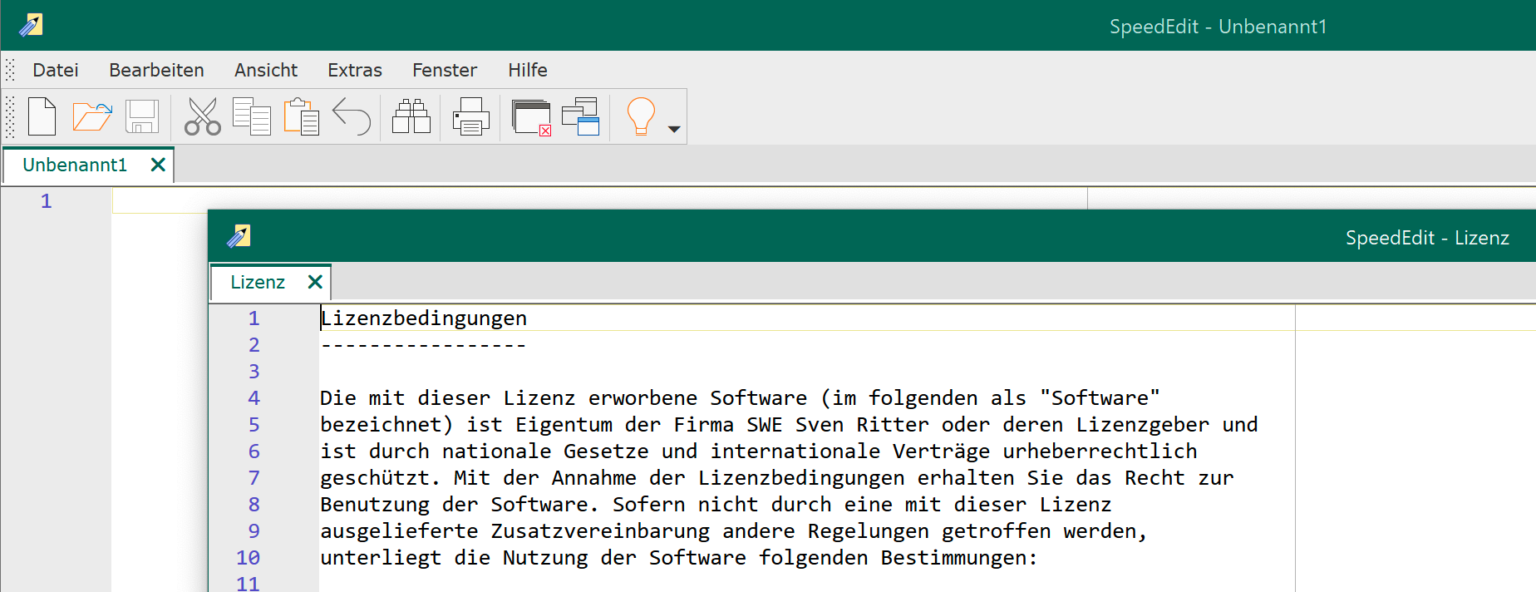Close the Unbenannt1 tab
This screenshot has height=592, width=1536.
[x=157, y=165]
